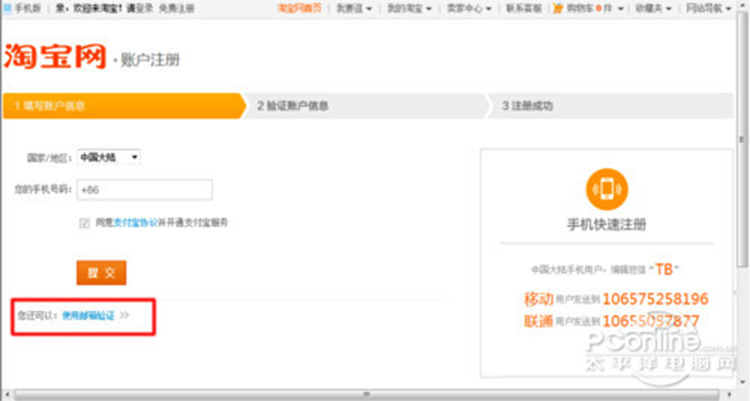Expand the 购物车 dropdown
This screenshot has width=750, height=401.
coord(620,9)
